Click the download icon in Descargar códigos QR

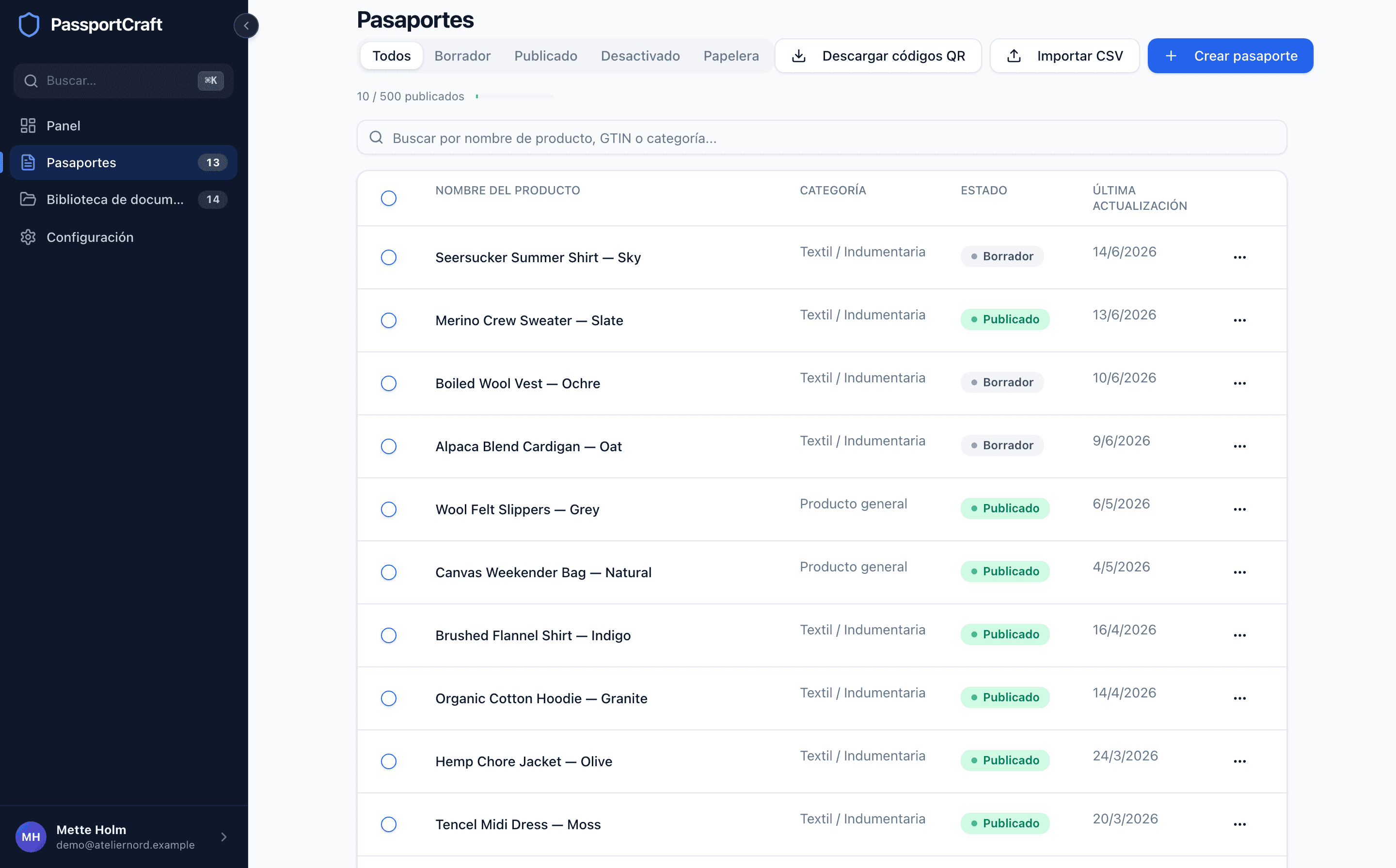(x=798, y=56)
